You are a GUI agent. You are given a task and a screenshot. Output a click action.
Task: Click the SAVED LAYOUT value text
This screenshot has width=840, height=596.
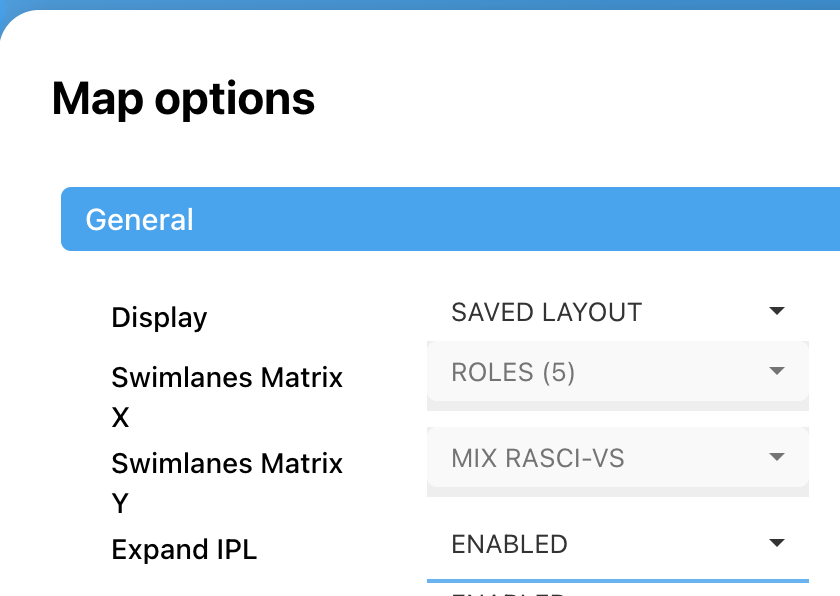(546, 312)
